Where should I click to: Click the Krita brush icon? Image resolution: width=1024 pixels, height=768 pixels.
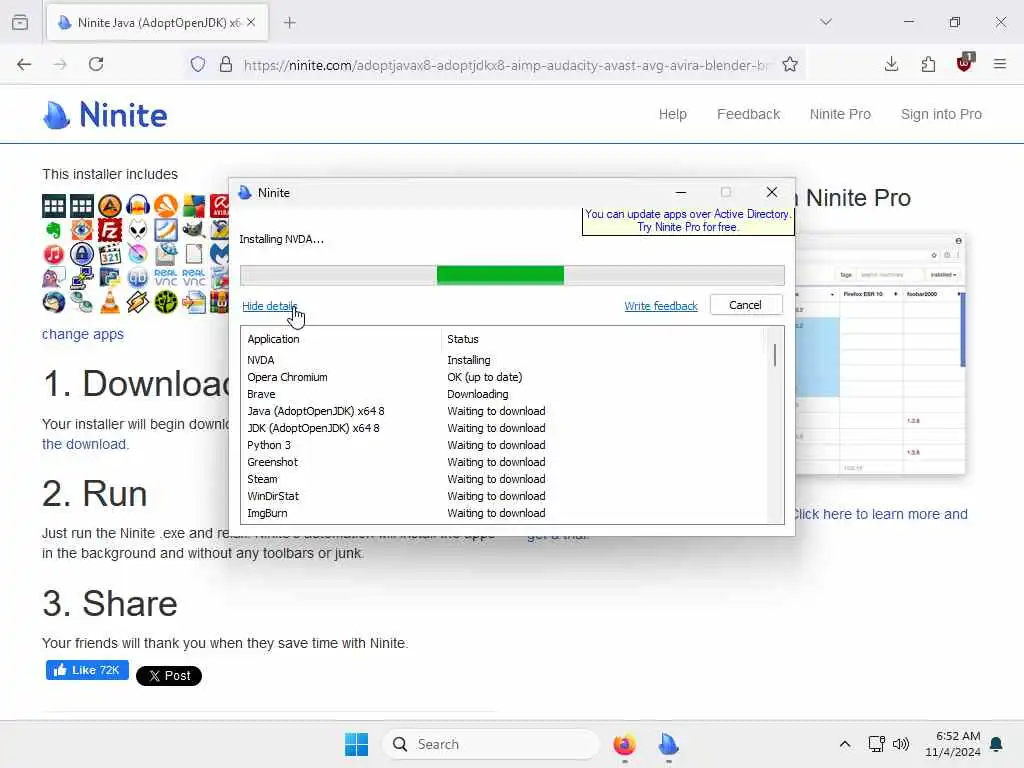pos(138,254)
